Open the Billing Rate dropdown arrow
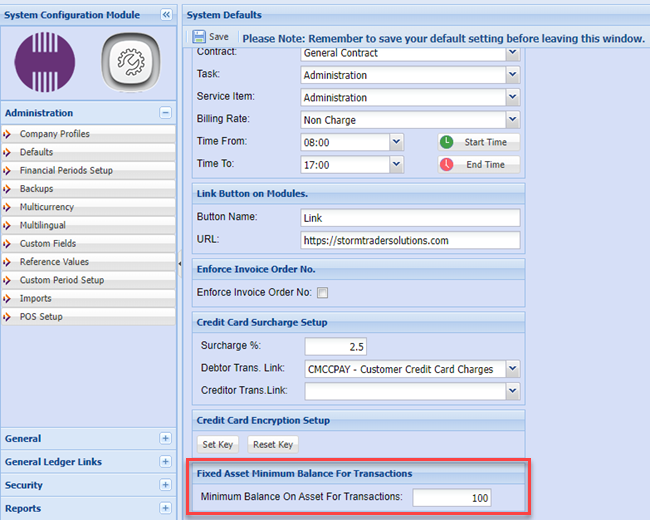Viewport: 650px width, 520px height. pos(513,119)
